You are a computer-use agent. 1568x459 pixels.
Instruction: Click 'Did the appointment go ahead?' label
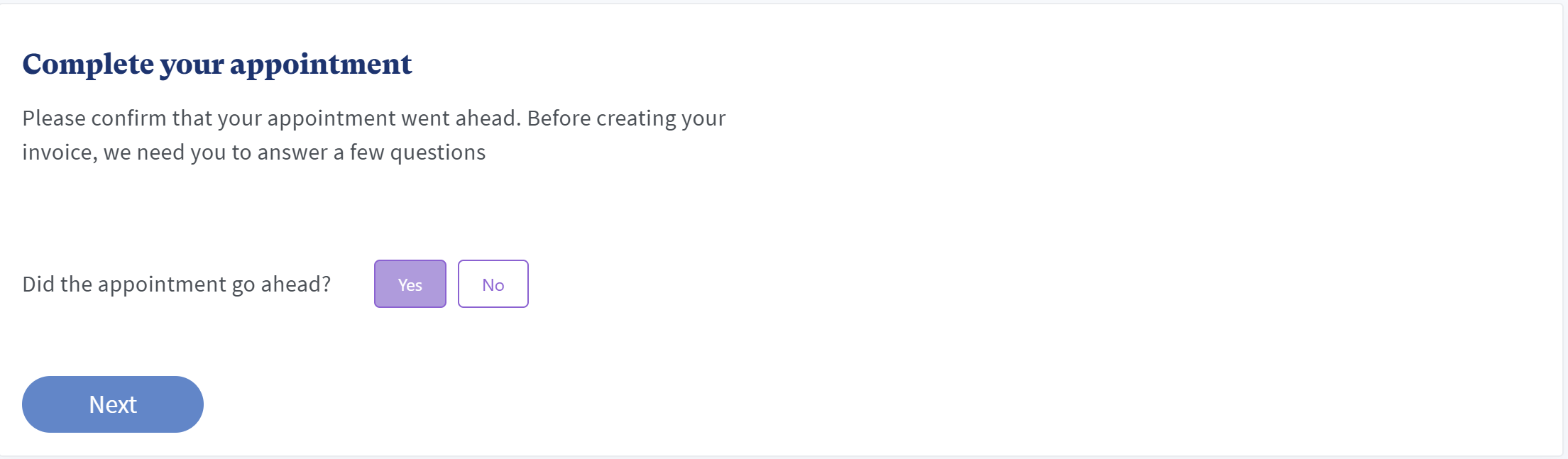(176, 284)
